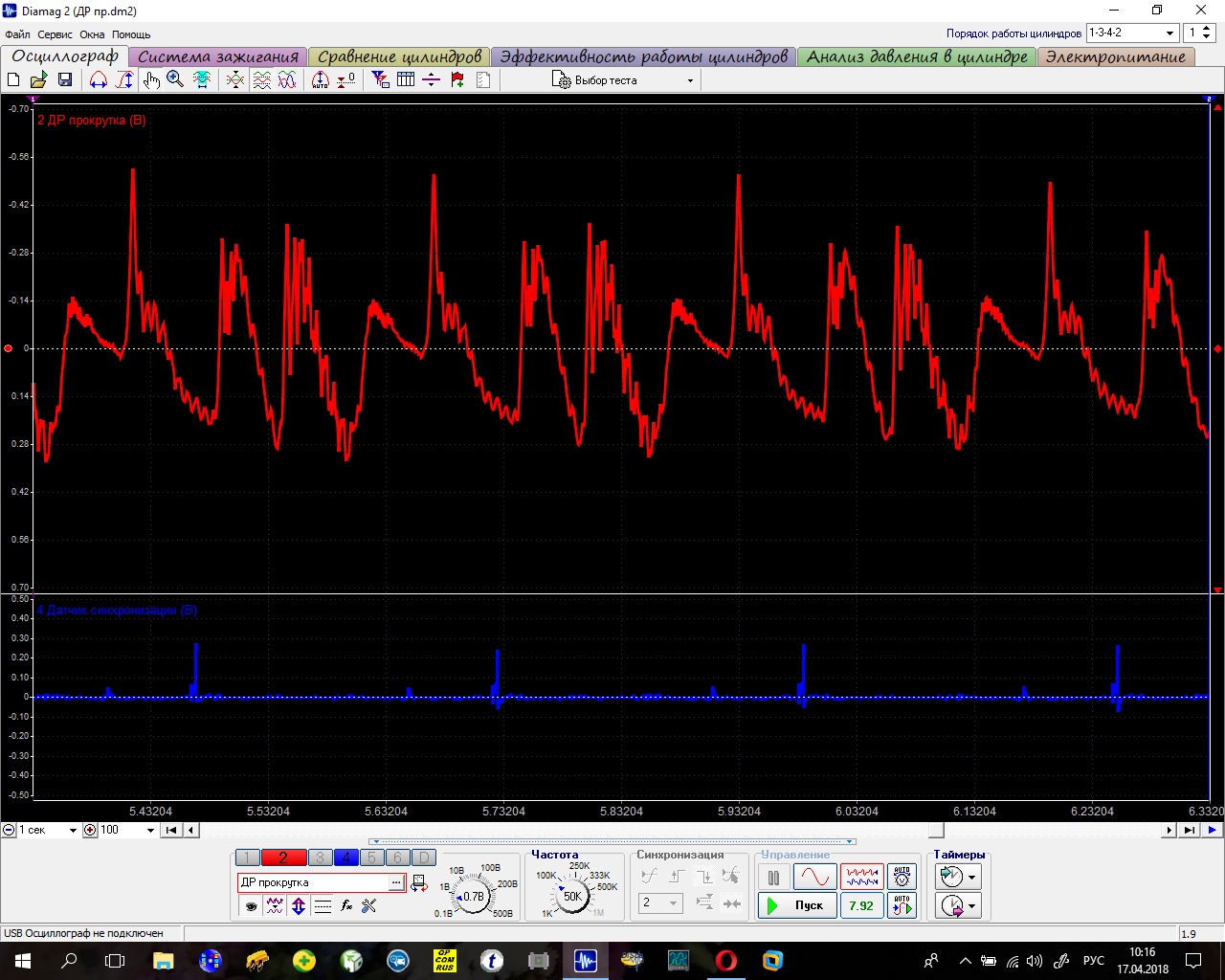Image resolution: width=1225 pixels, height=980 pixels.
Task: Add a marker with red flag icon
Action: pos(457,80)
